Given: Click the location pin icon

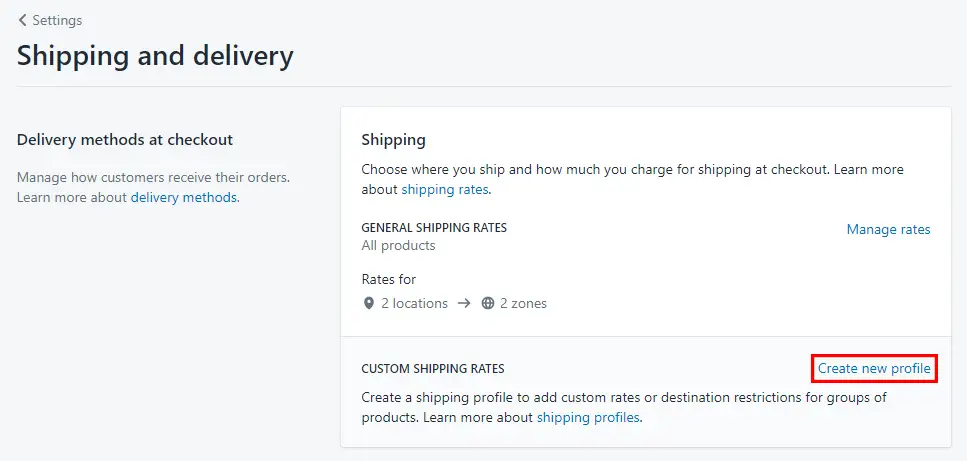Looking at the screenshot, I should [369, 303].
